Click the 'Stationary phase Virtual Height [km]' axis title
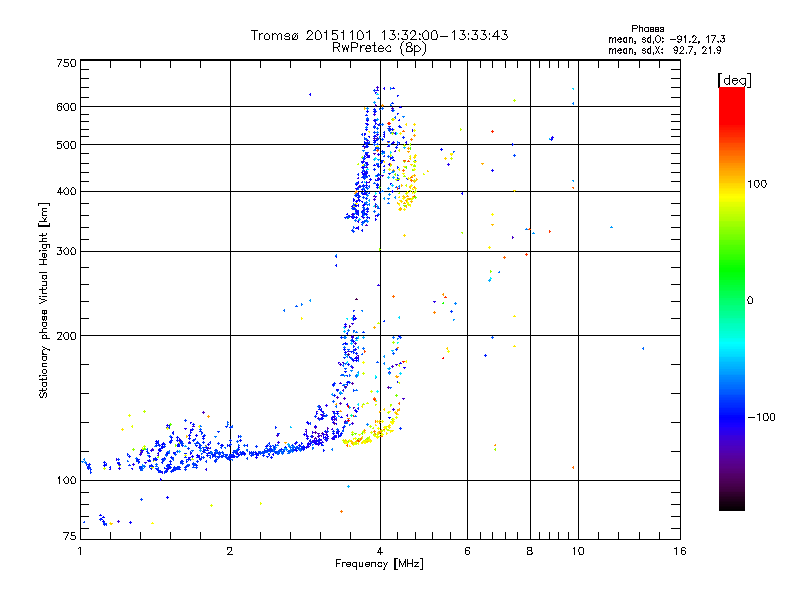Image resolution: width=800 pixels, height=600 pixels. tap(44, 300)
